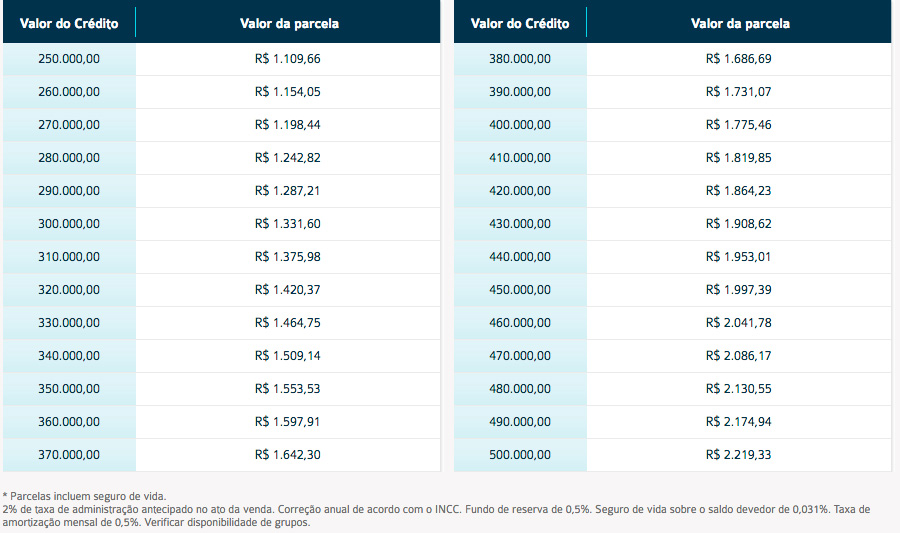Select the 340.000,00 credit value cell

[x=69, y=356]
